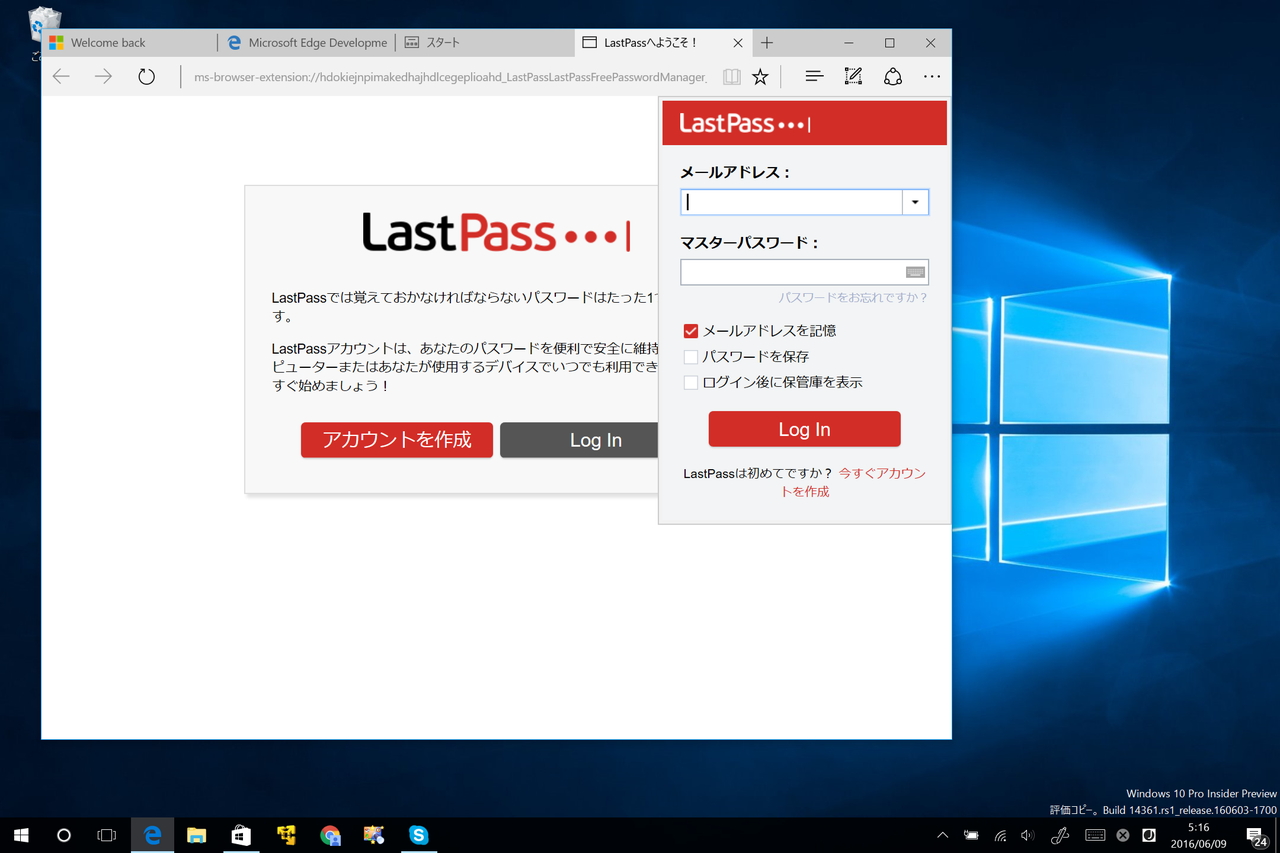
Task: Refresh the current page
Action: click(x=146, y=76)
